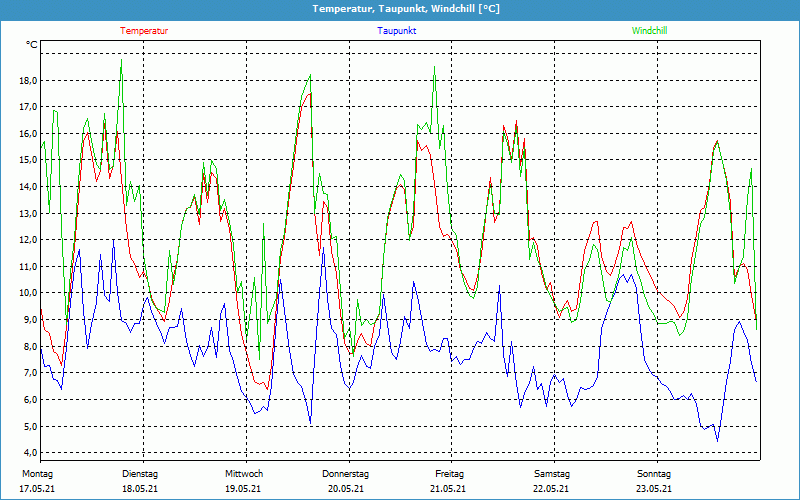Click the 5,0 y-axis value

(x=30, y=427)
